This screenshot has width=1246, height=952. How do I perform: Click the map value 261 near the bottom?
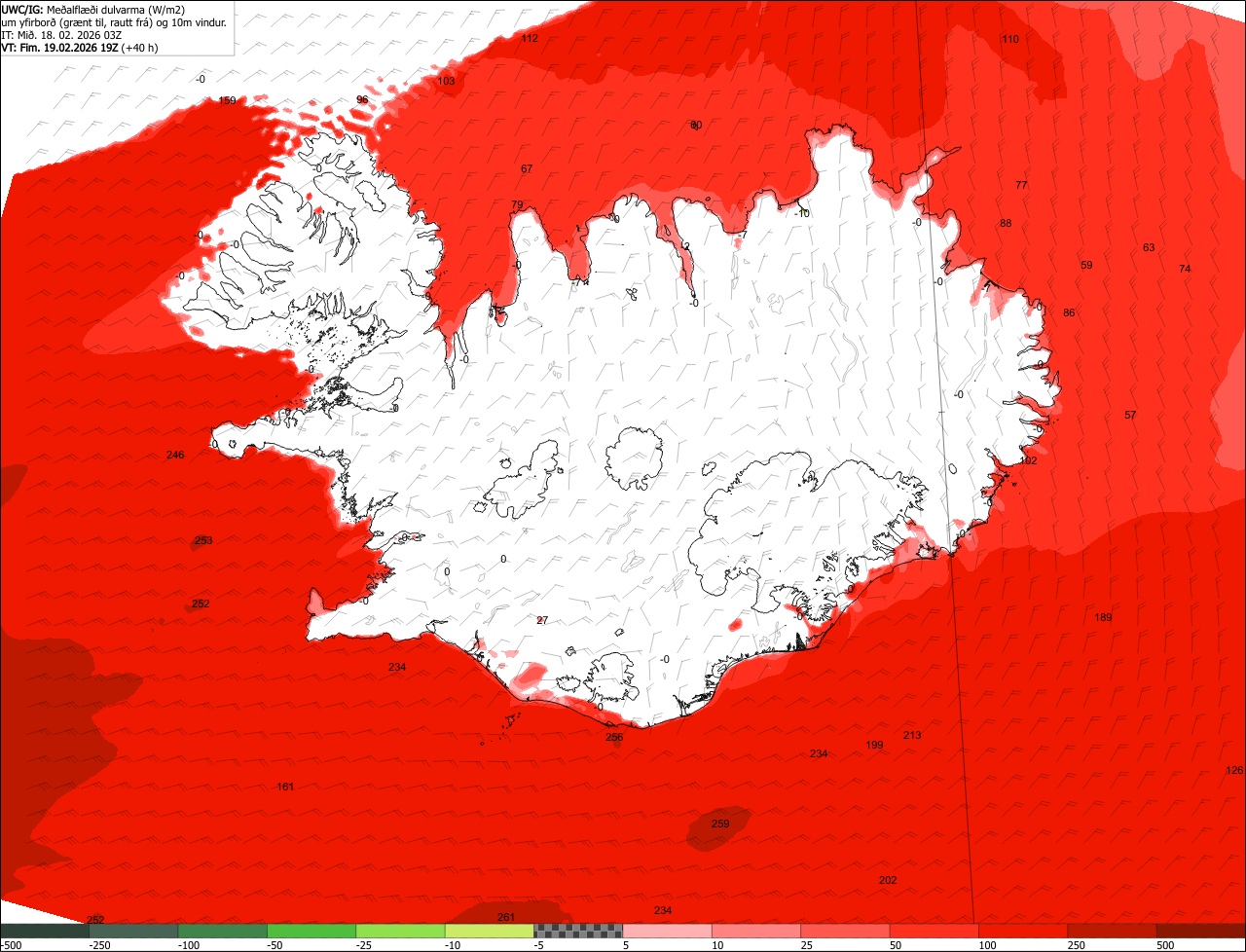506,917
